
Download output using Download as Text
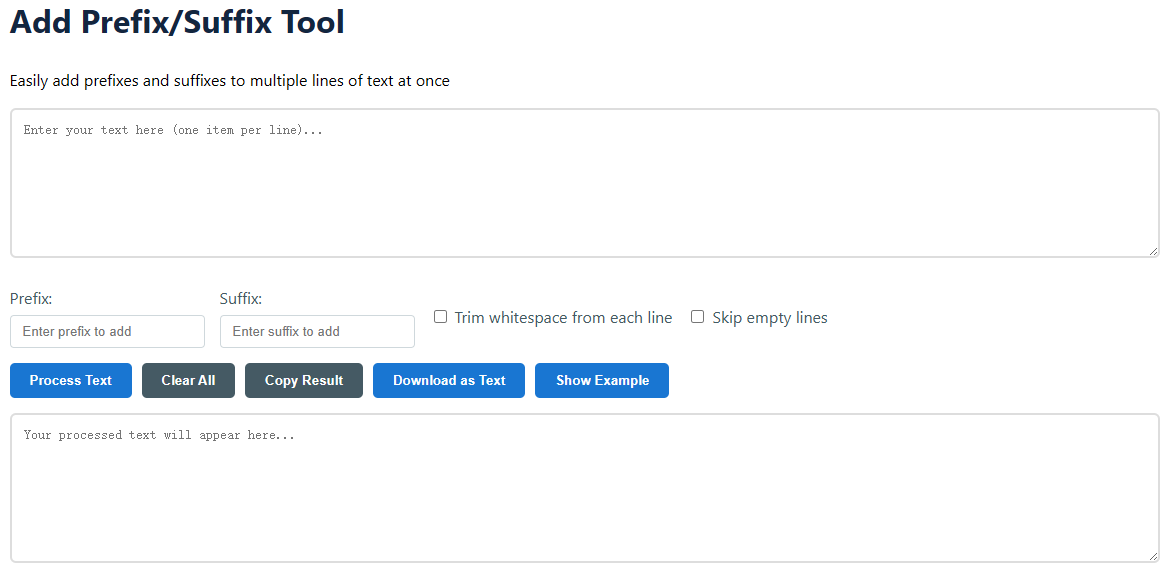pyautogui.click(x=449, y=380)
